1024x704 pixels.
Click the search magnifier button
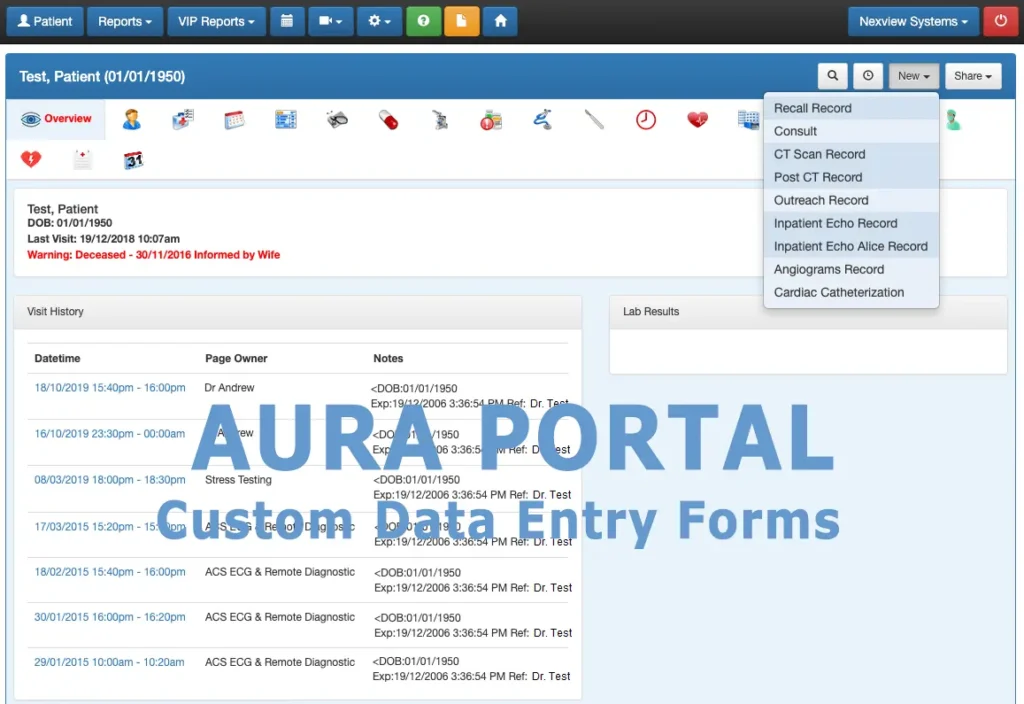point(833,76)
